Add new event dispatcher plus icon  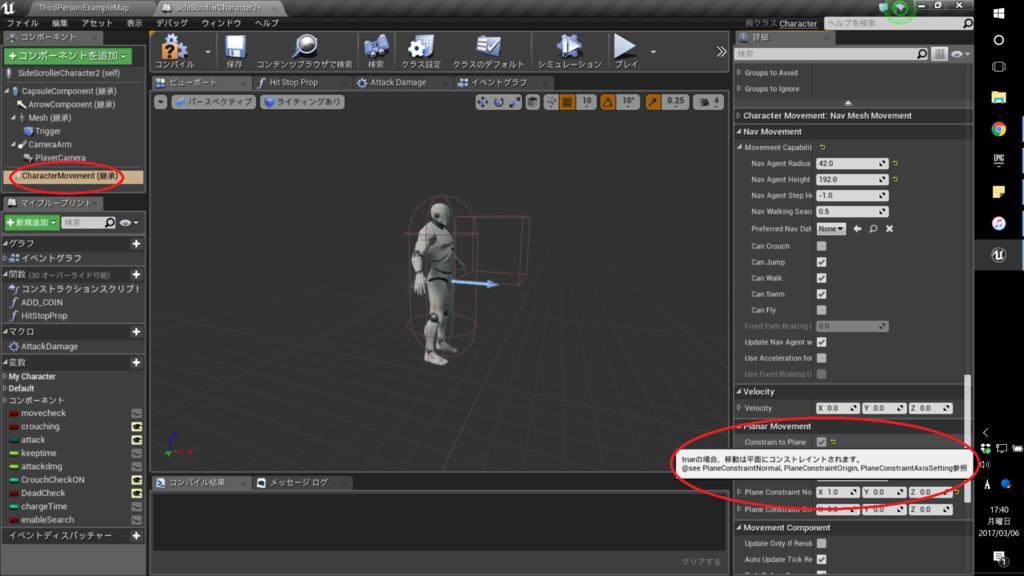pyautogui.click(x=136, y=536)
